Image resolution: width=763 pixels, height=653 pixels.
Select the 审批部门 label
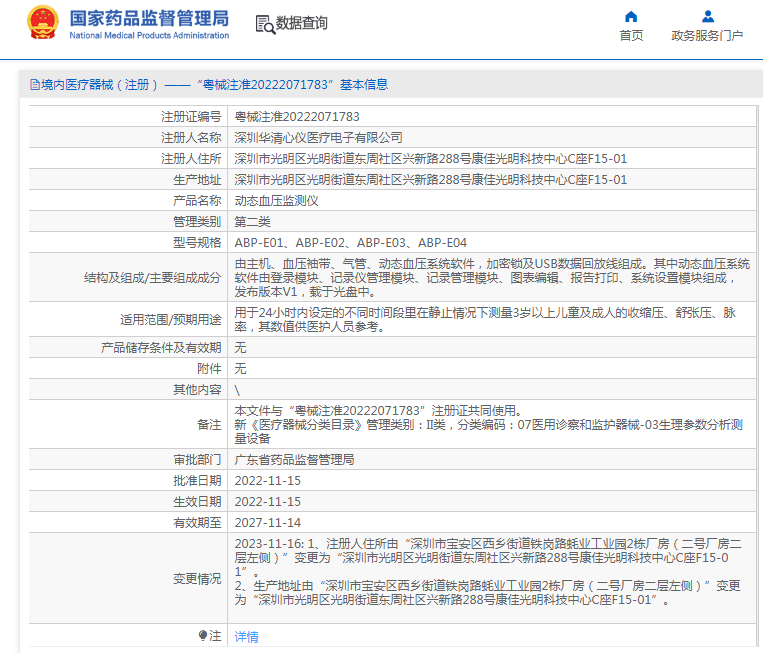[x=197, y=459]
